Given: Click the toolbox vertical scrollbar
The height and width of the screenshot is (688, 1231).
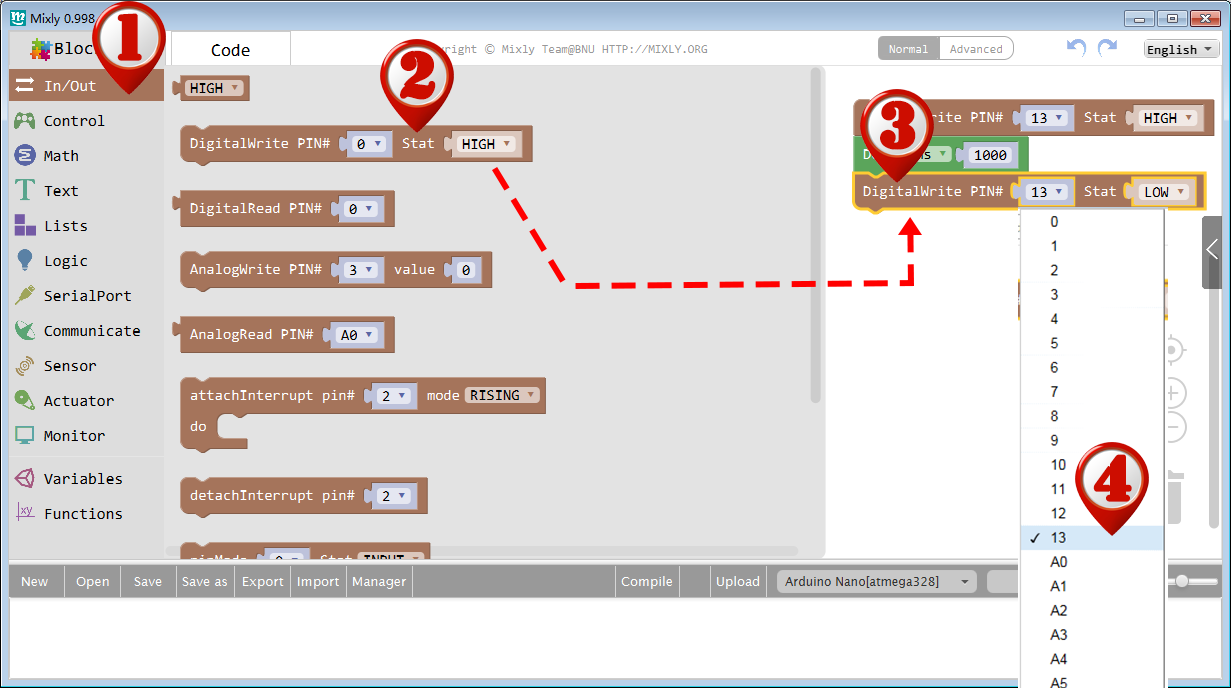Looking at the screenshot, I should click(x=816, y=235).
